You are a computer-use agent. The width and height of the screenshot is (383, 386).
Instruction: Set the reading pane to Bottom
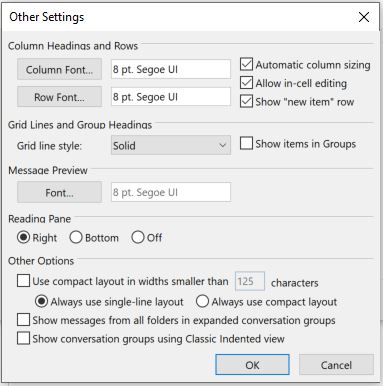click(x=76, y=238)
